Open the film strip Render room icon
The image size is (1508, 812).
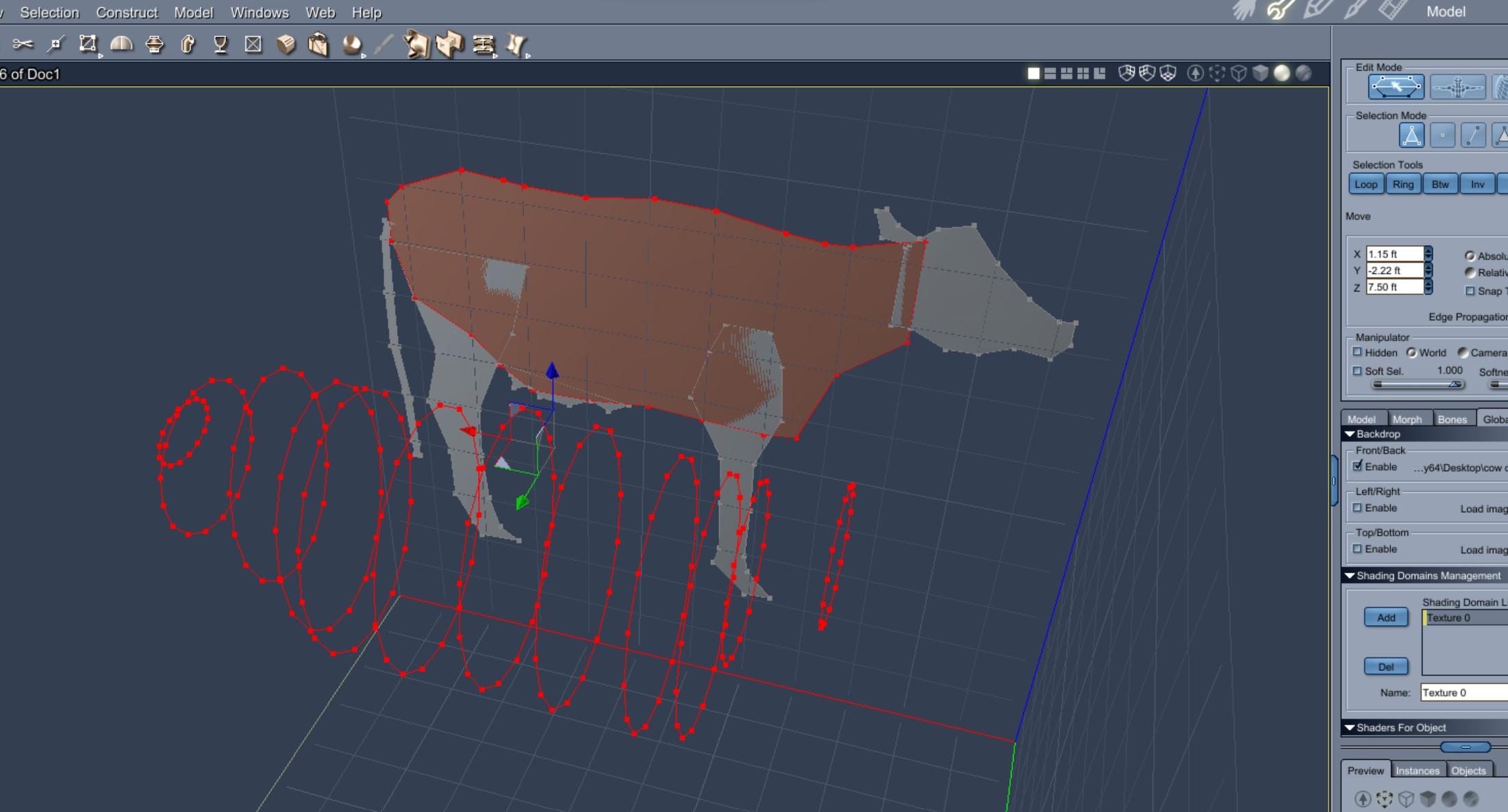click(1392, 10)
